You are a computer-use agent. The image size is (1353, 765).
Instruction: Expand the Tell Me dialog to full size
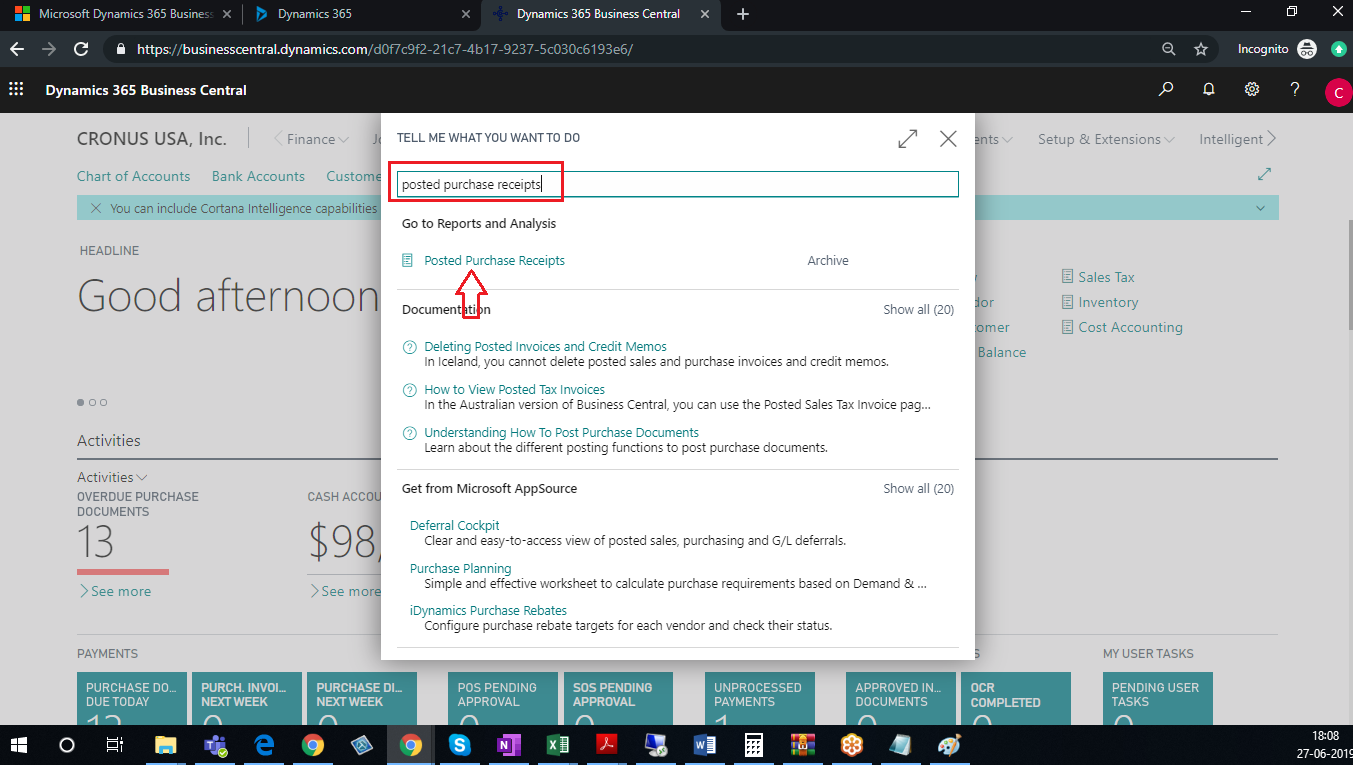(x=908, y=139)
